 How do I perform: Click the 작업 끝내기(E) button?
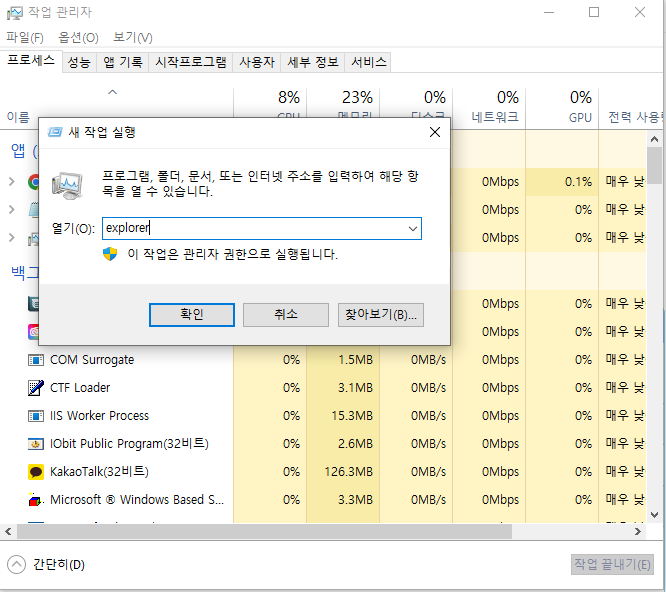tap(612, 564)
